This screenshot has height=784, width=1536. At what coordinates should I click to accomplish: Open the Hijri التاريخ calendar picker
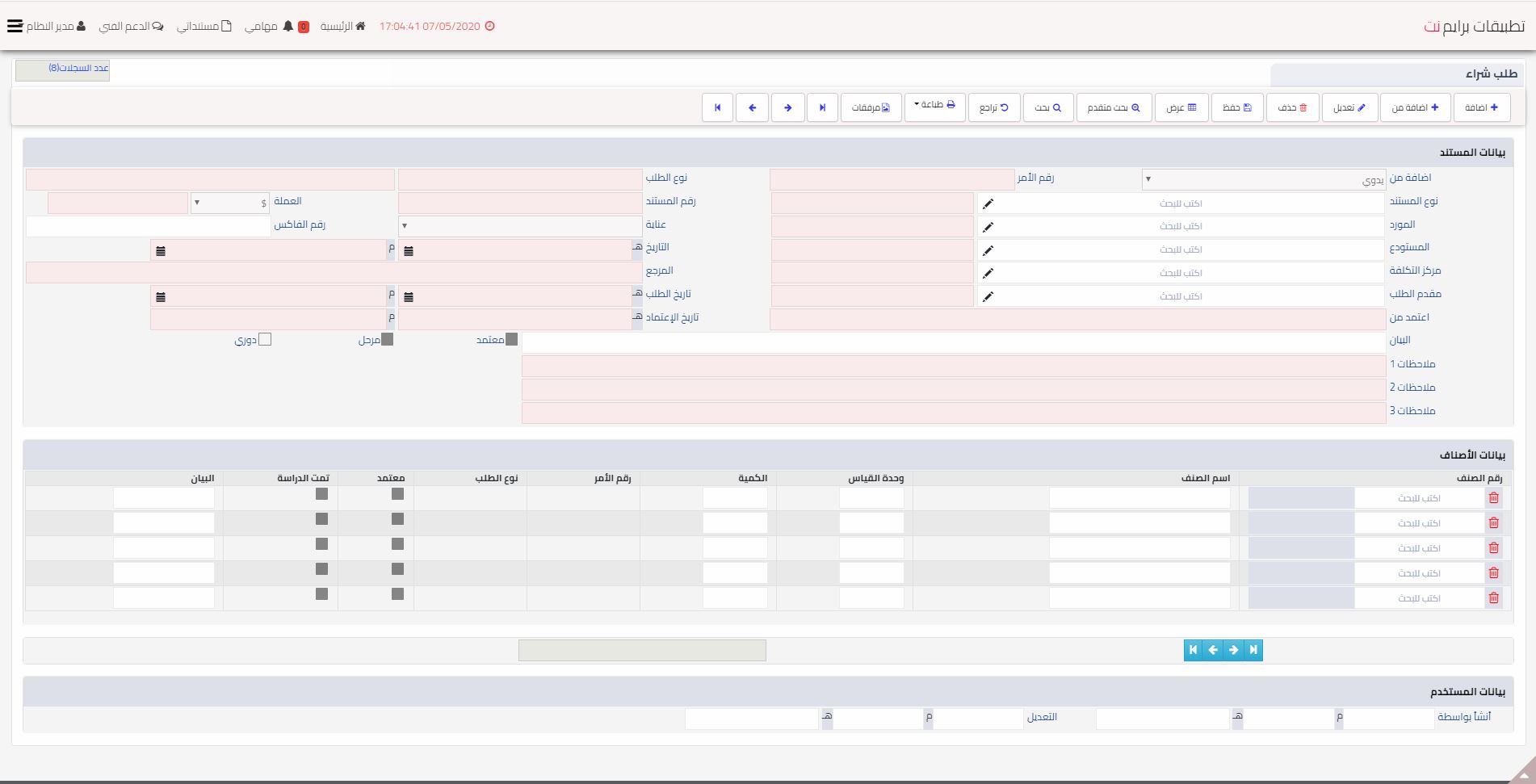click(x=409, y=251)
